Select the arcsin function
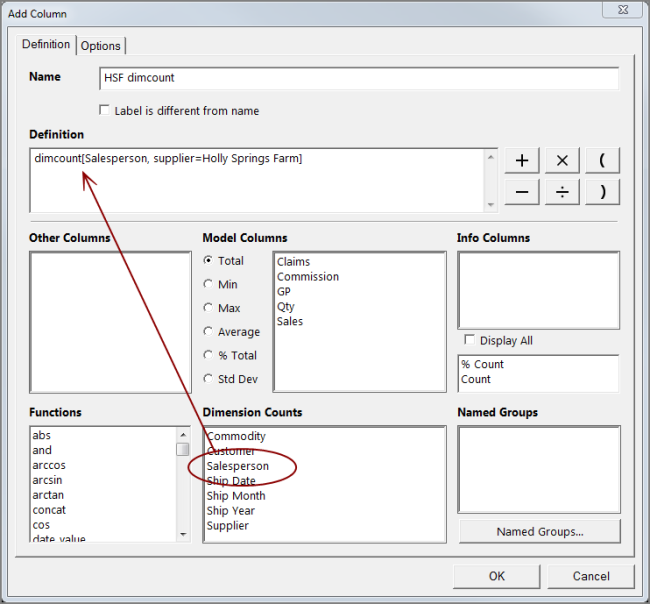Viewport: 650px width, 604px height. [x=47, y=480]
